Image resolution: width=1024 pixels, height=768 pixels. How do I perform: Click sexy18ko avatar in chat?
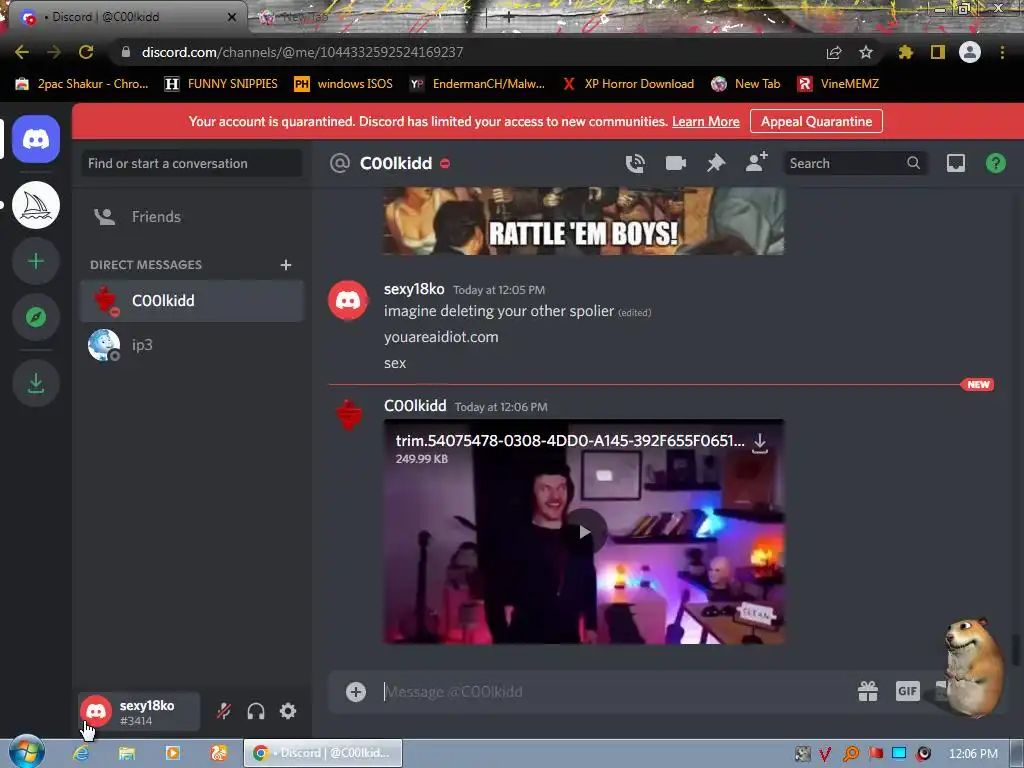348,300
